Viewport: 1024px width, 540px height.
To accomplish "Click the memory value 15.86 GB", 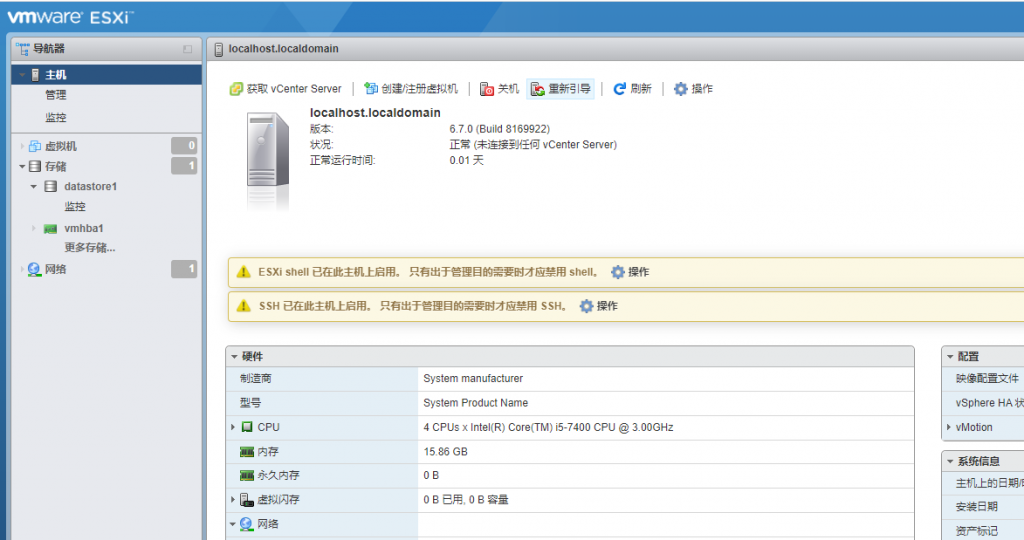I will point(445,452).
